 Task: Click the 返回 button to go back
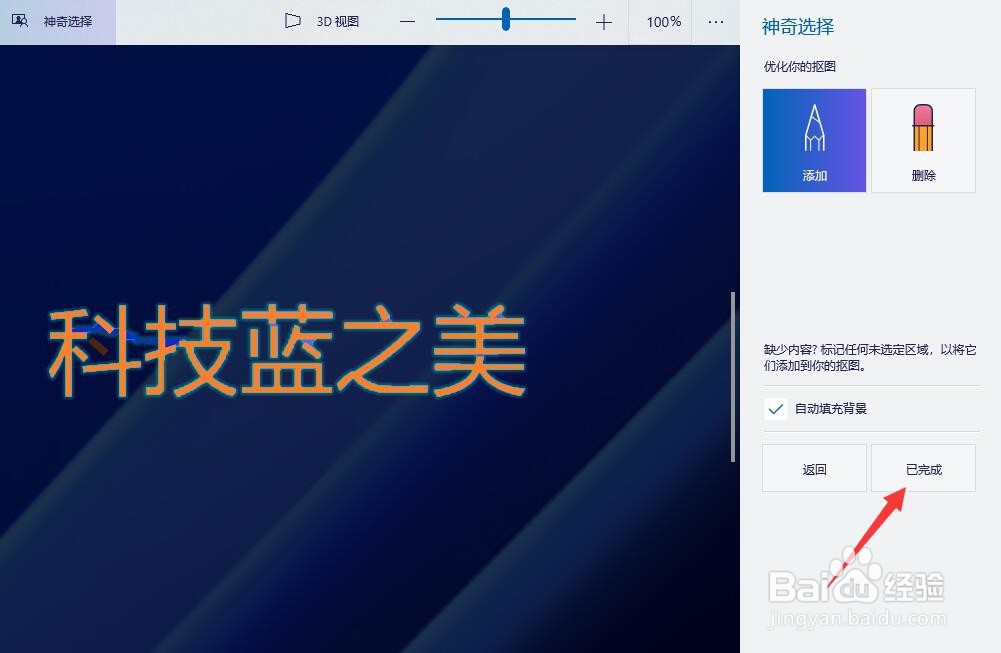click(x=813, y=467)
